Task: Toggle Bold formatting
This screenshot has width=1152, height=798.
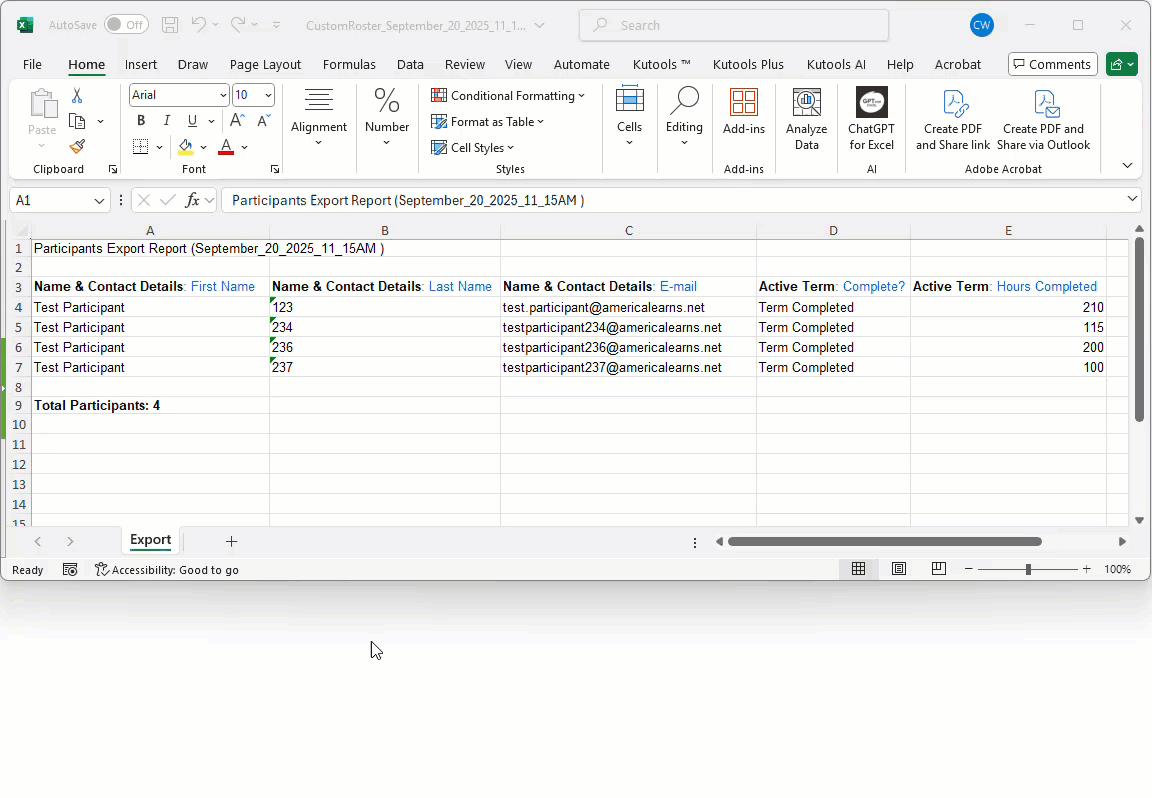Action: click(x=141, y=121)
